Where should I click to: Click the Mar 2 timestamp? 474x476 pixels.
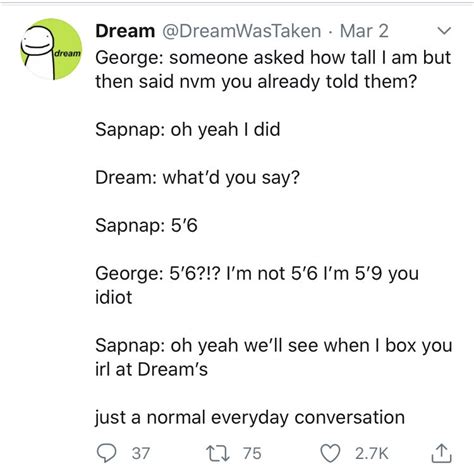tap(364, 31)
